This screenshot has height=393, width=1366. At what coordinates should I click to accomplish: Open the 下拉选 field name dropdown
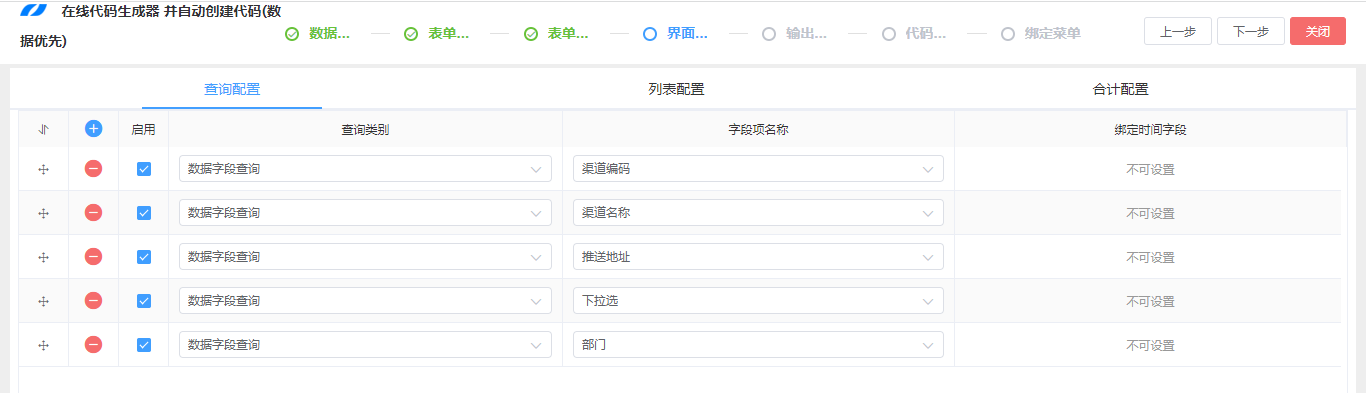pos(758,301)
